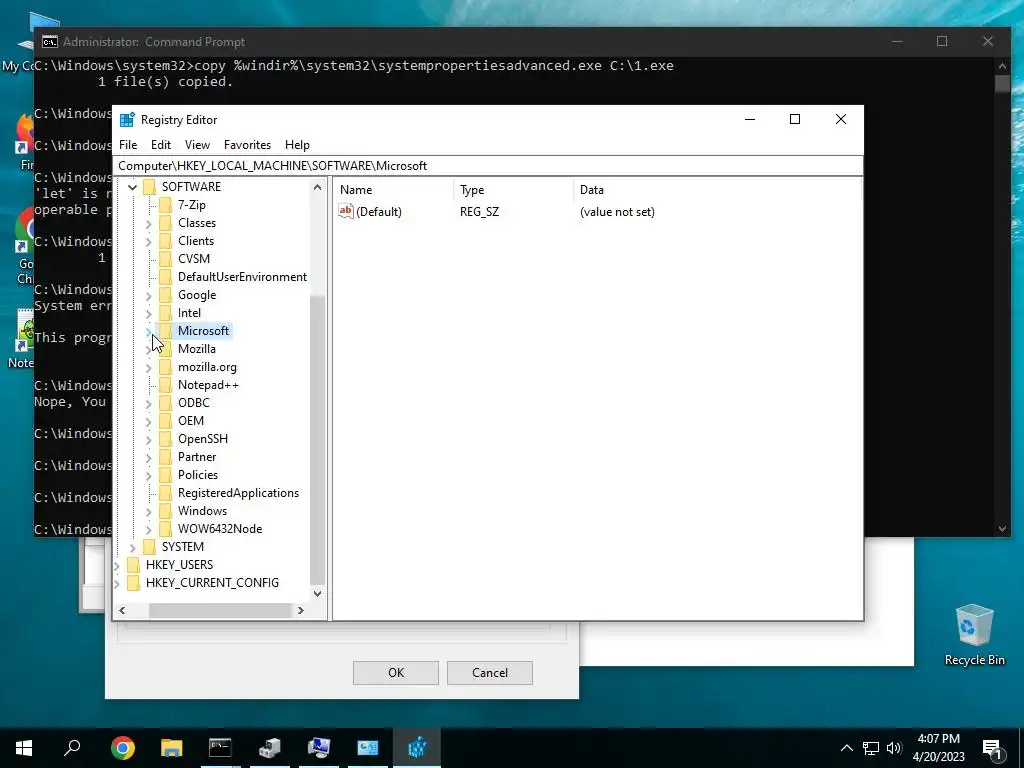Screen dimensions: 1024x768
Task: Switch to Registry Editor on the taskbar
Action: pyautogui.click(x=417, y=748)
